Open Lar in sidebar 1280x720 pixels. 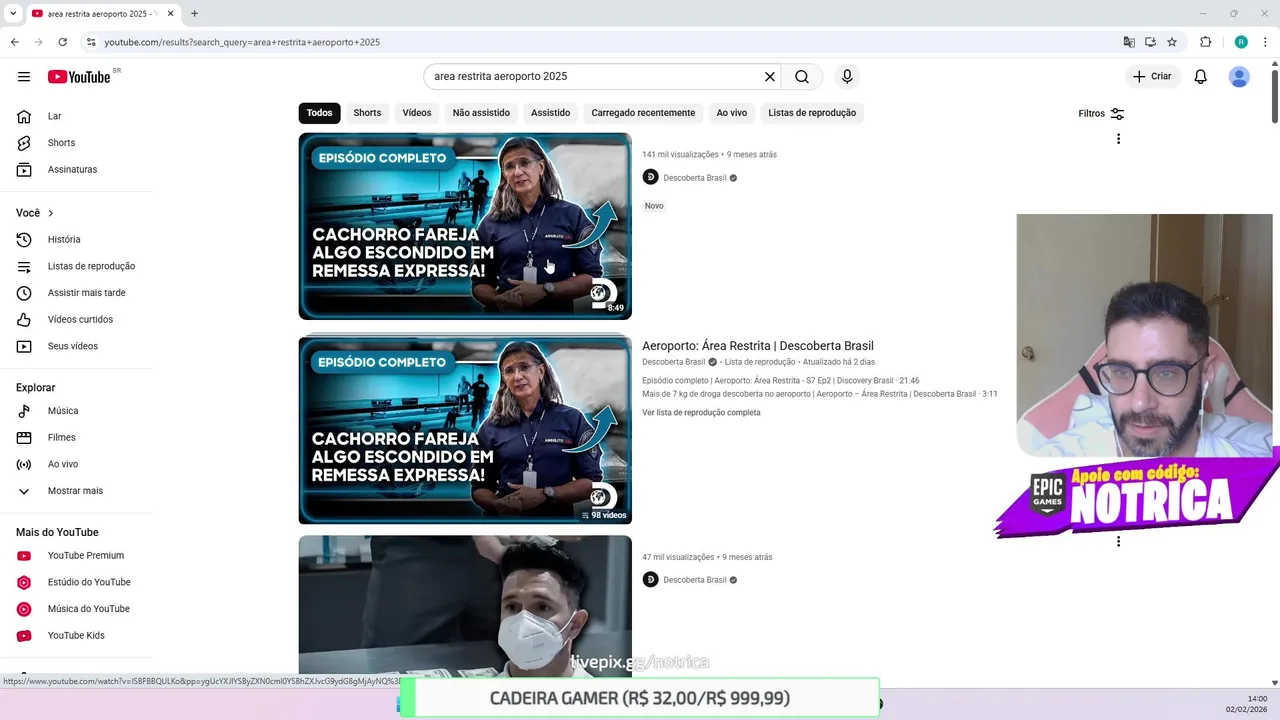click(x=76, y=117)
